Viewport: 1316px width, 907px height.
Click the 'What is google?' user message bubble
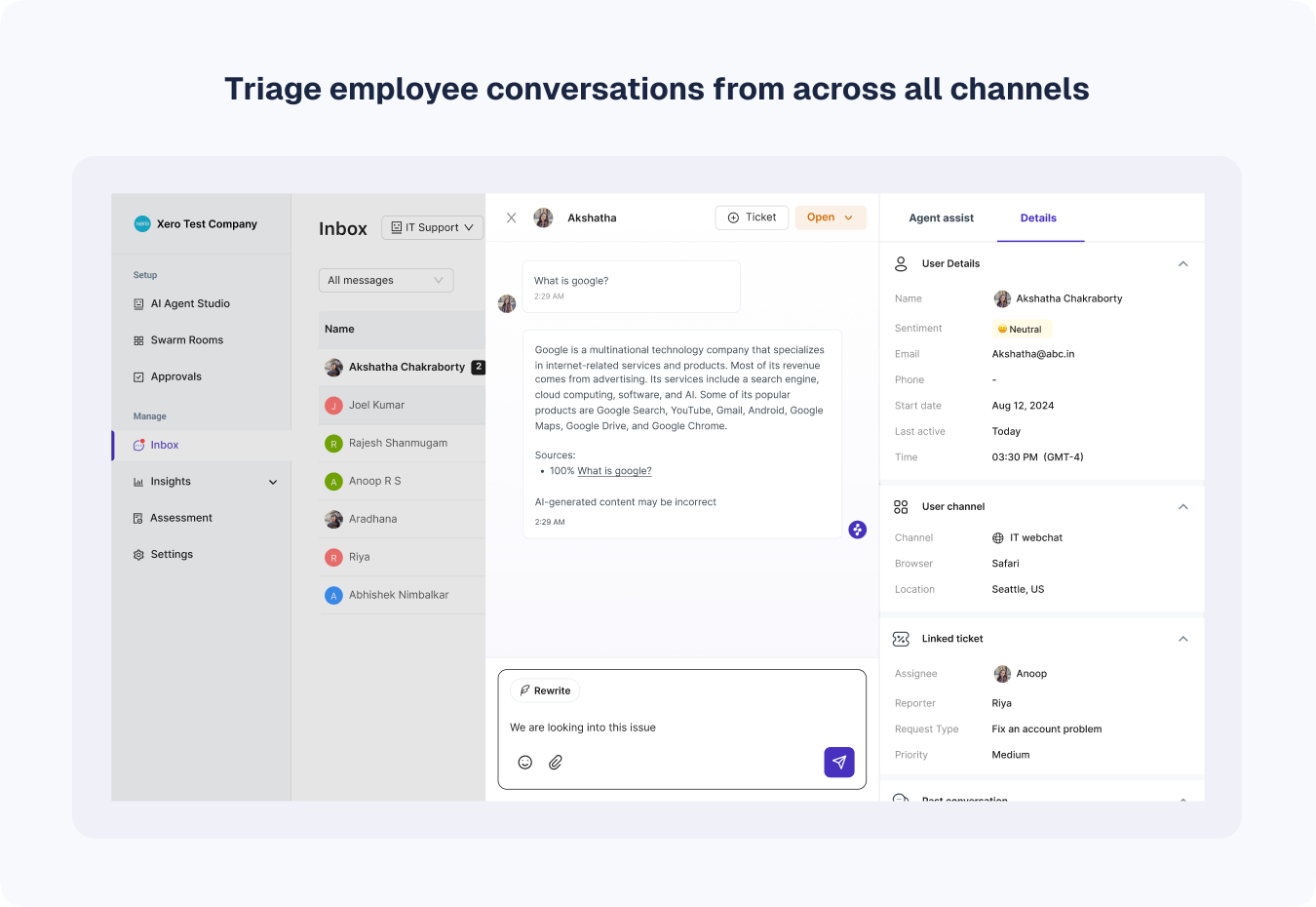pos(631,287)
